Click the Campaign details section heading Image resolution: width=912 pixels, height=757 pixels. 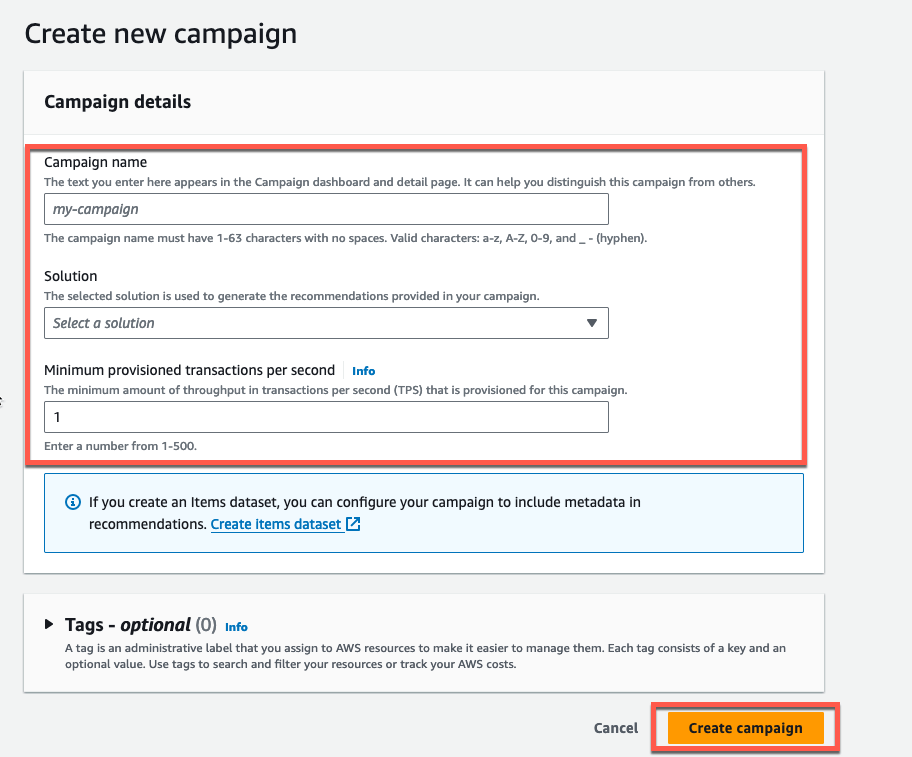(x=117, y=102)
